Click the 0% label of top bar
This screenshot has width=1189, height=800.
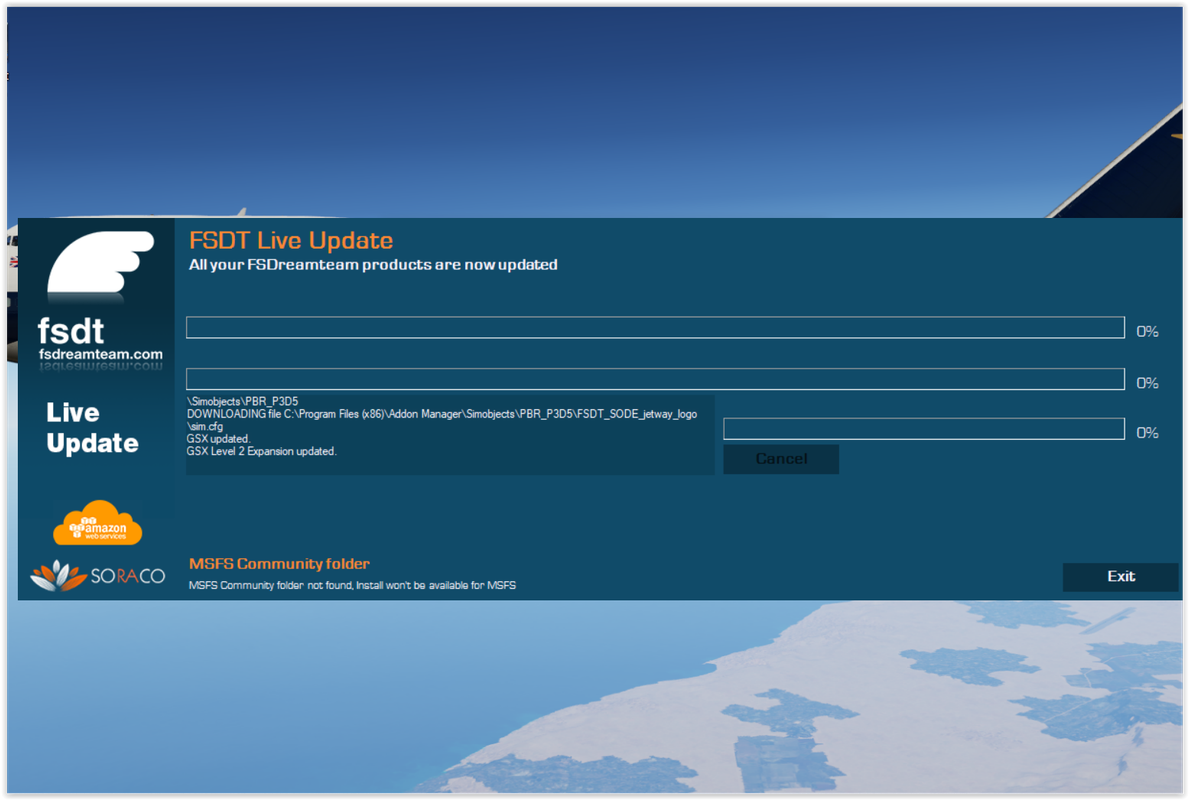click(x=1147, y=331)
